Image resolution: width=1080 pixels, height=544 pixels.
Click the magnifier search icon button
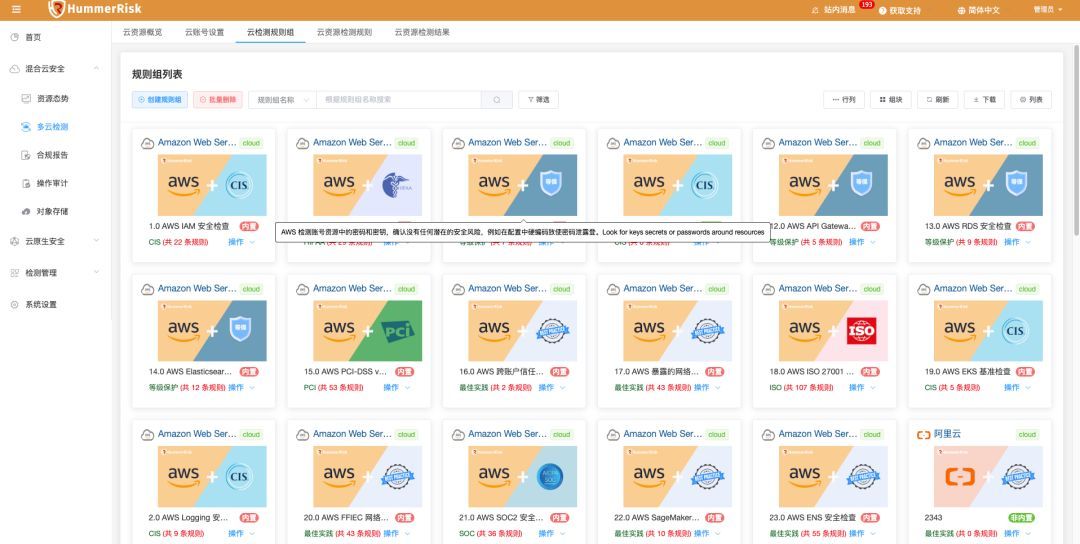(497, 100)
